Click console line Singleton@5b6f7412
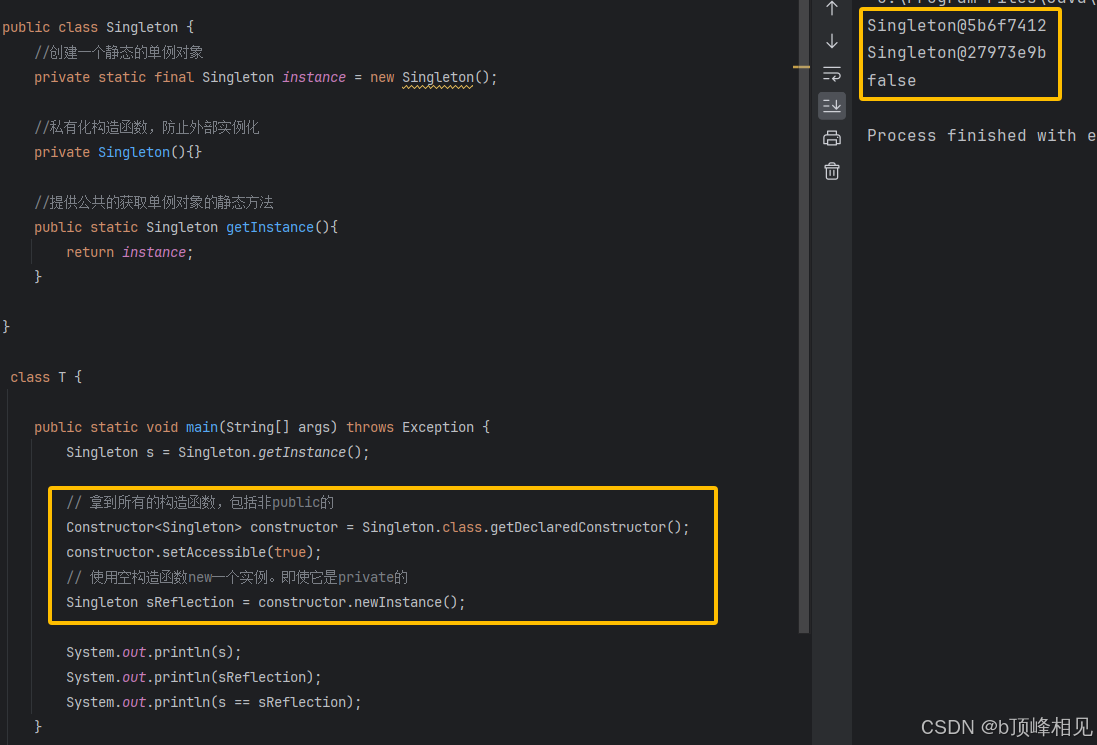This screenshot has width=1097, height=745. pos(956,25)
